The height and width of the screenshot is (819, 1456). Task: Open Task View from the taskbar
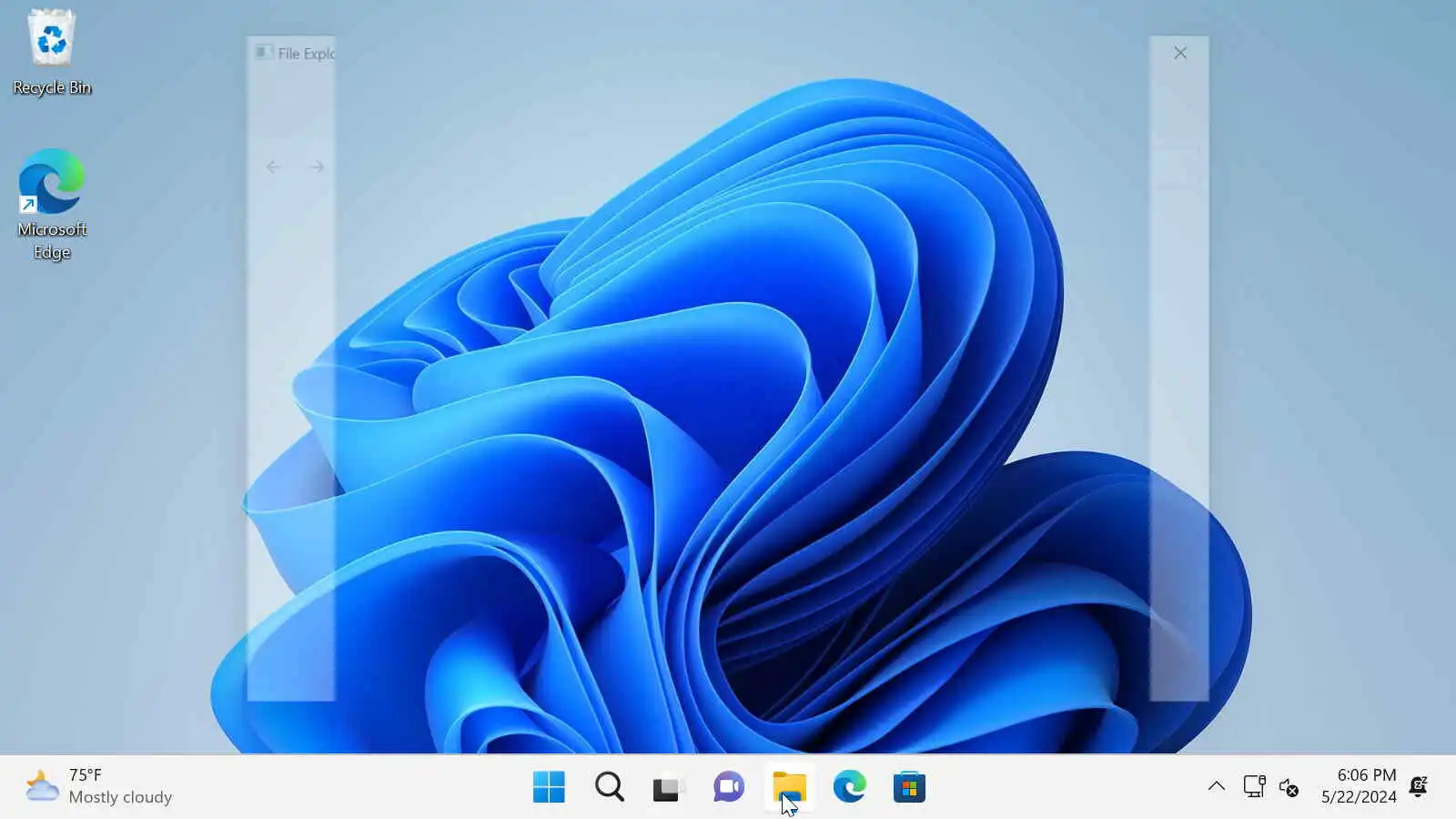pyautogui.click(x=669, y=787)
